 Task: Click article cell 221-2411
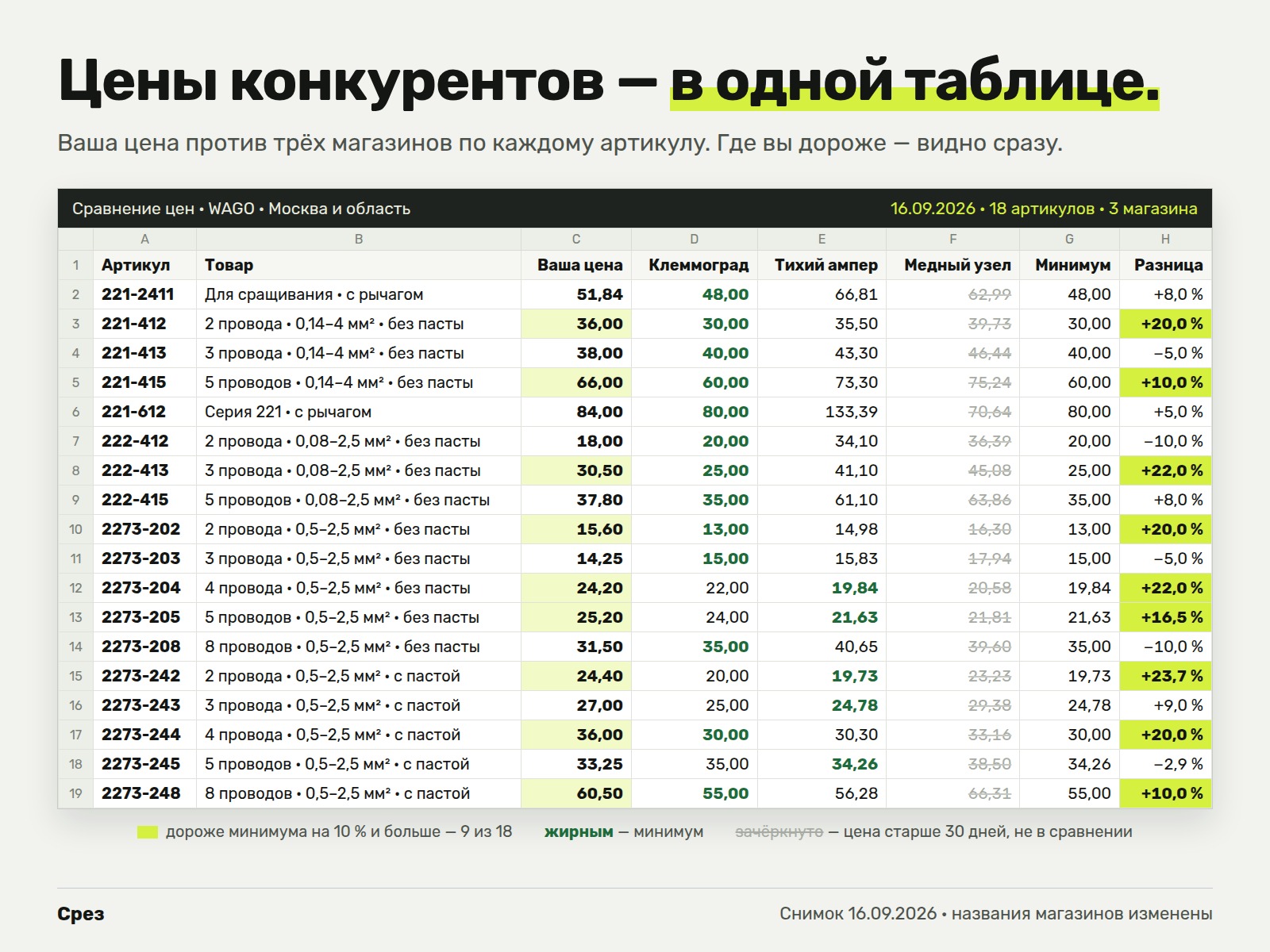click(144, 294)
